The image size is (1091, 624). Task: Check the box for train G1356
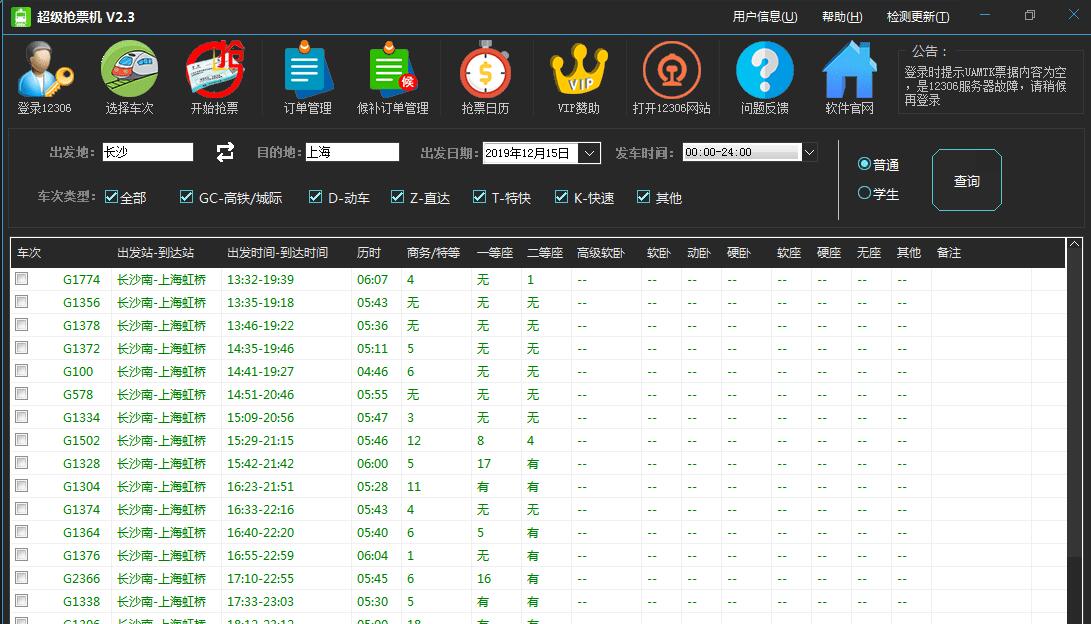coord(22,302)
